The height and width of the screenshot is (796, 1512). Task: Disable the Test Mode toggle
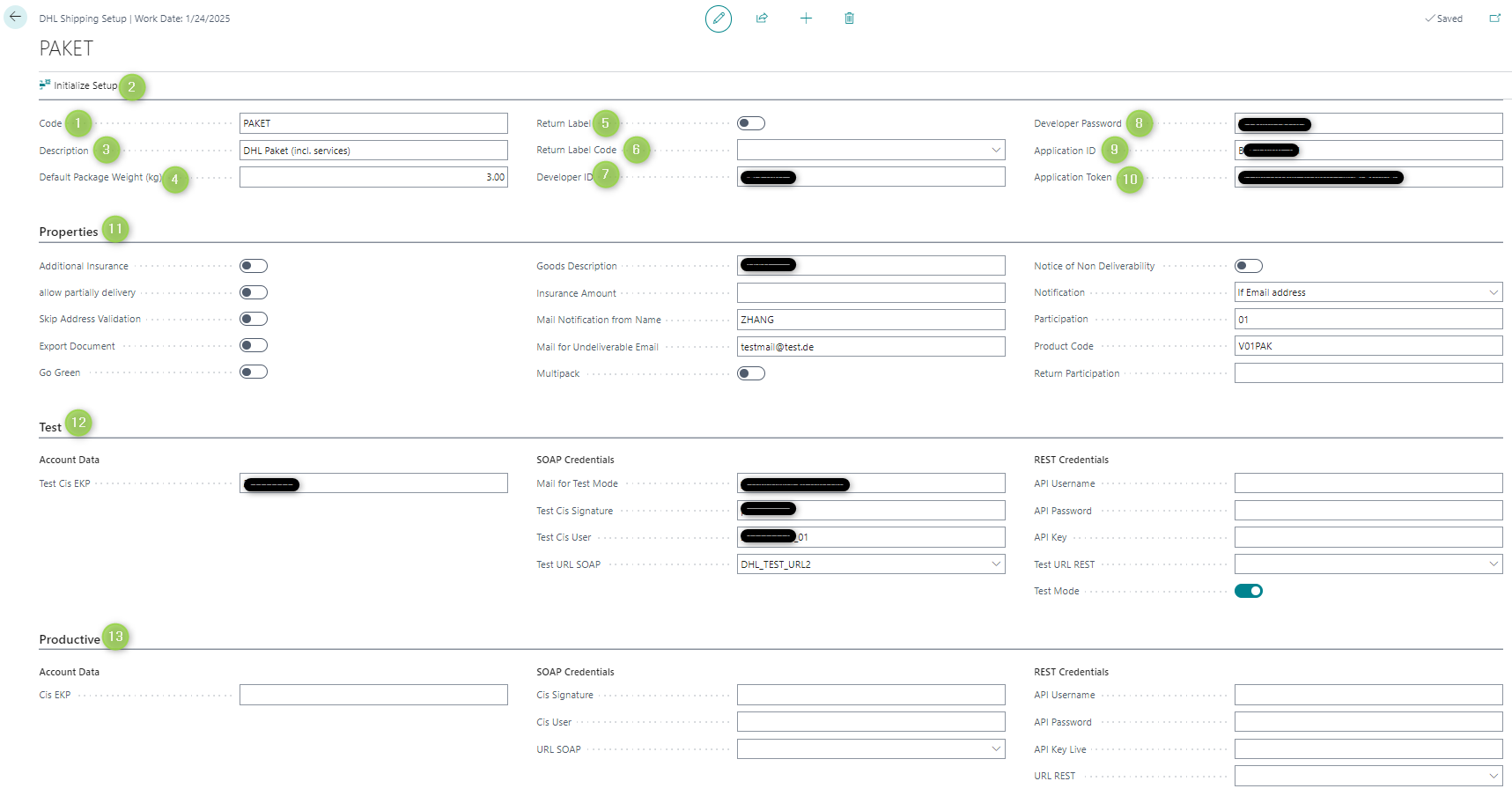(1249, 591)
